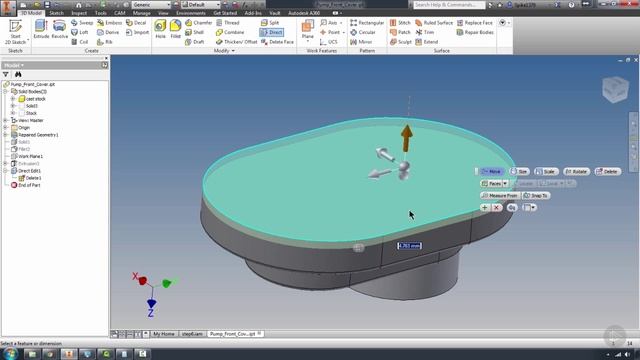640x360 pixels.
Task: Choose the Sweep tool
Action: [x=82, y=23]
